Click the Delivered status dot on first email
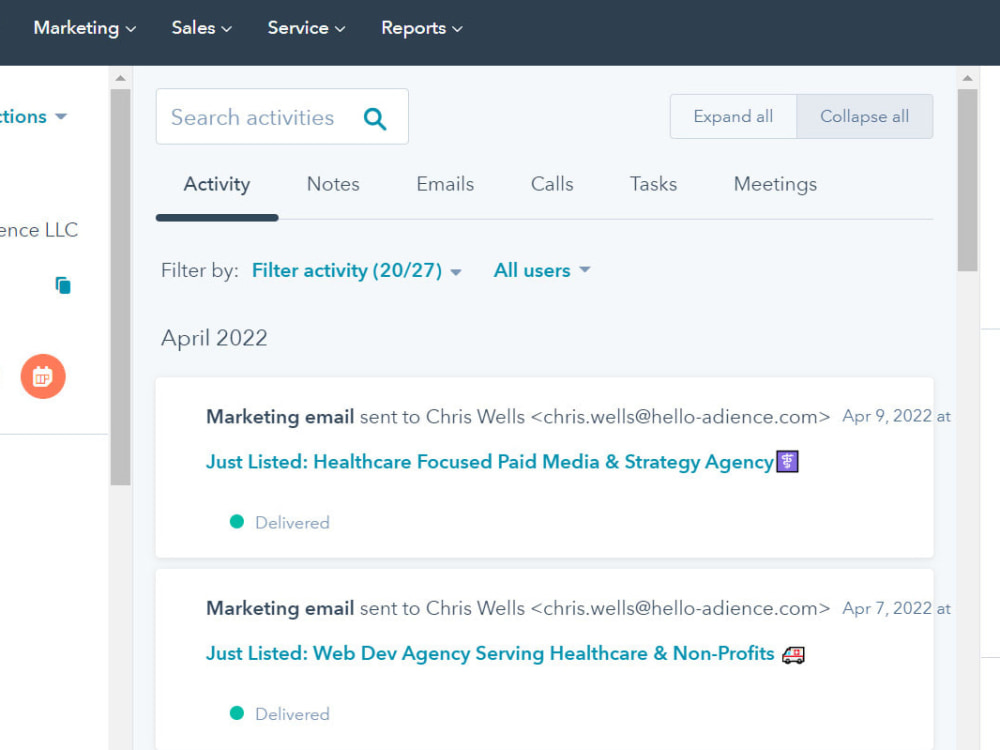Image resolution: width=1000 pixels, height=750 pixels. [x=236, y=522]
